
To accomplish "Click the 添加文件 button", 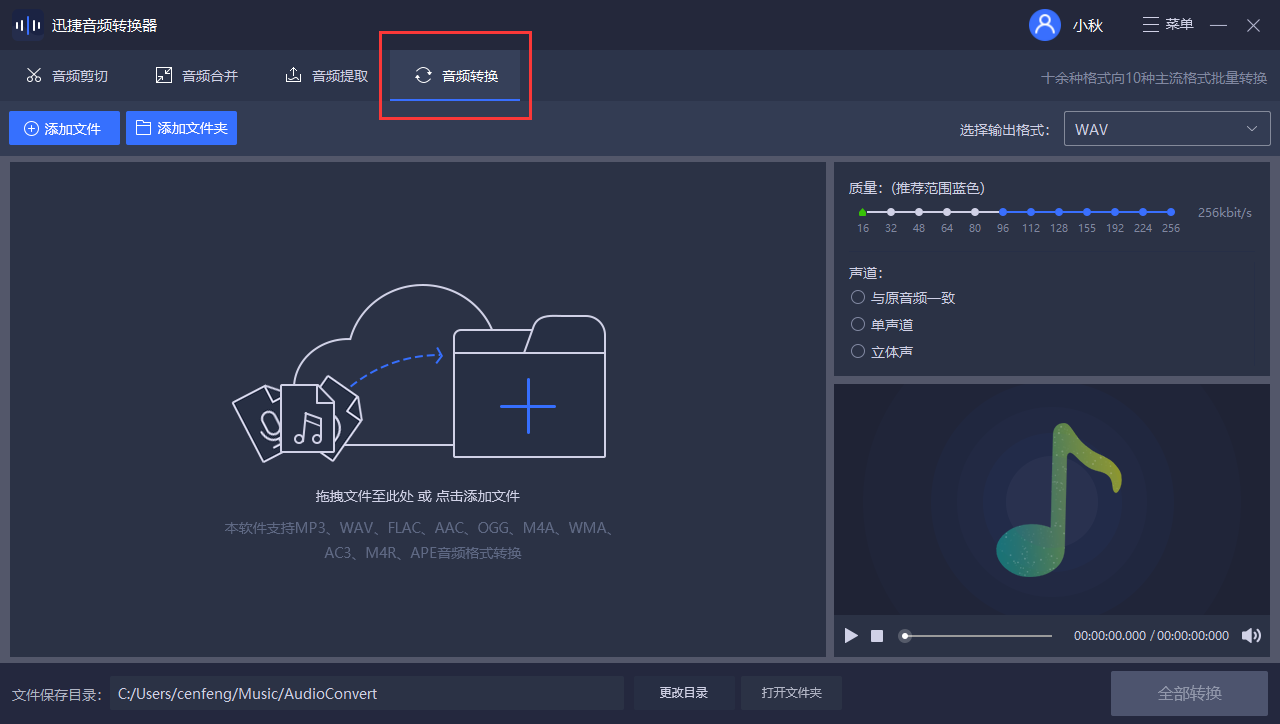I will [64, 128].
